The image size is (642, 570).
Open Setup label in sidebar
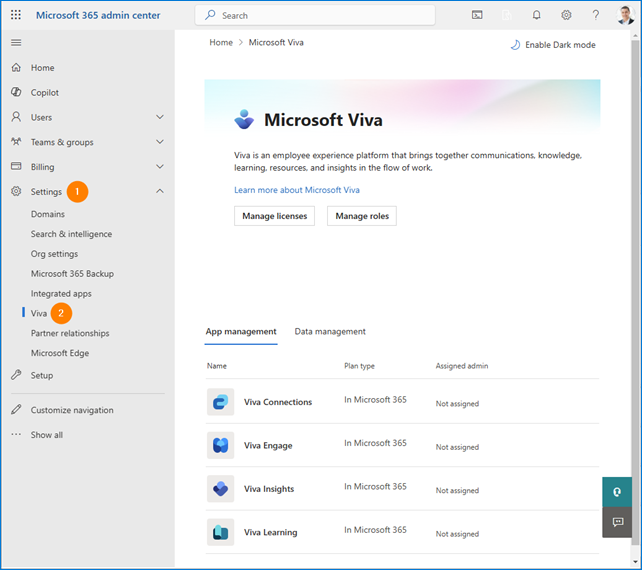(42, 375)
